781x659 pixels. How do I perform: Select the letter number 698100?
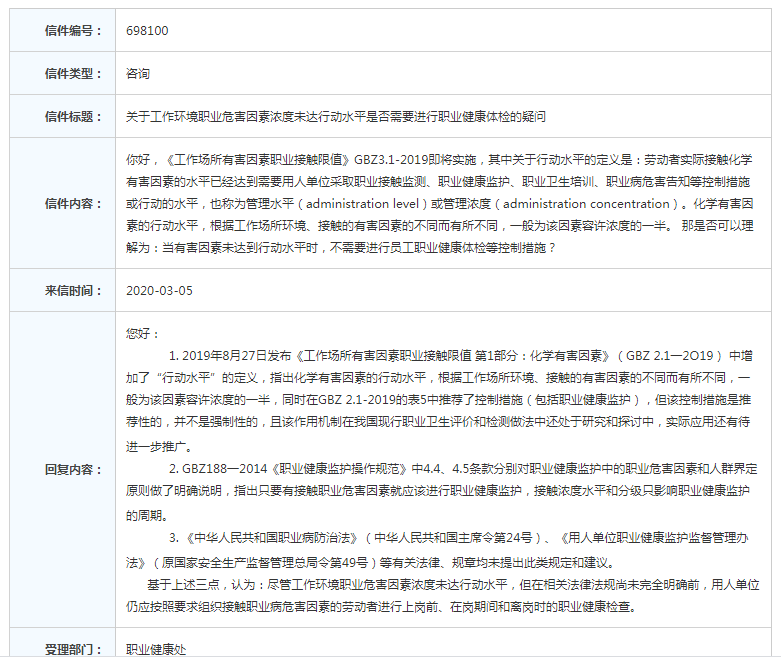(147, 31)
